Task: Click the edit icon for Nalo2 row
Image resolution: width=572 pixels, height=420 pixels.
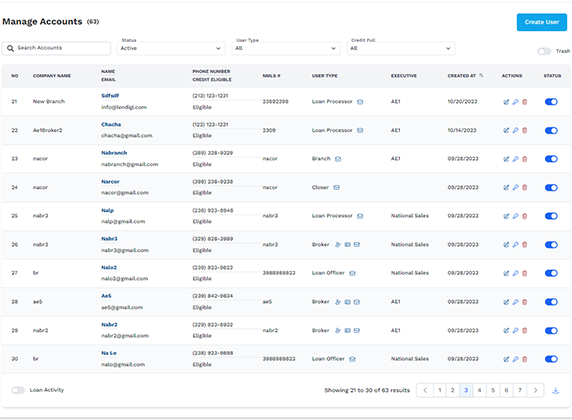Action: point(506,273)
